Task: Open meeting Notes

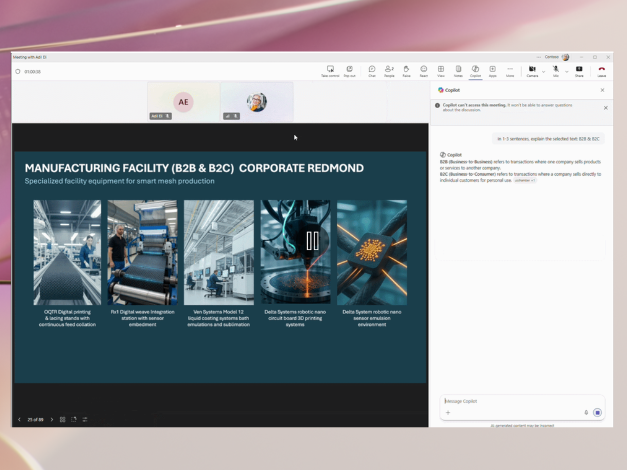Action: click(x=458, y=69)
